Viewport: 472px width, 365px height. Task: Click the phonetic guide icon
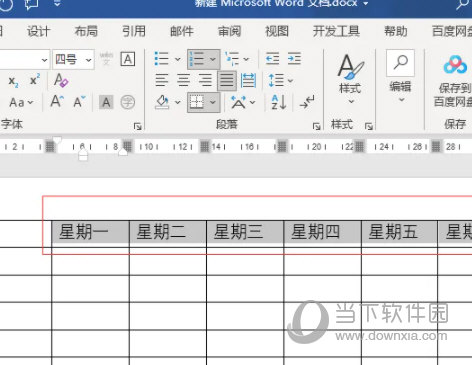tap(106, 59)
